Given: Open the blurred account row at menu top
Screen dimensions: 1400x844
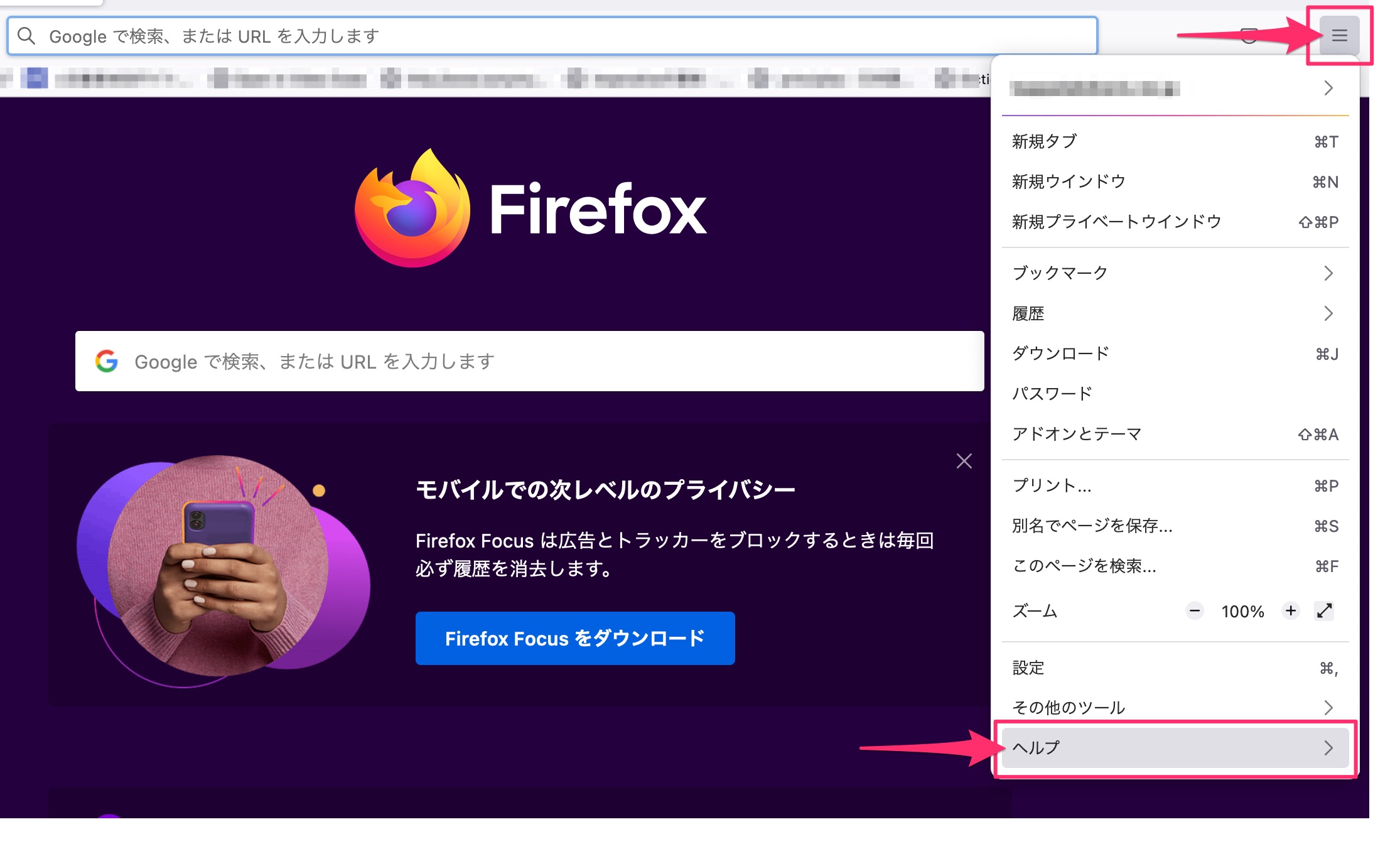Looking at the screenshot, I should 1175,88.
